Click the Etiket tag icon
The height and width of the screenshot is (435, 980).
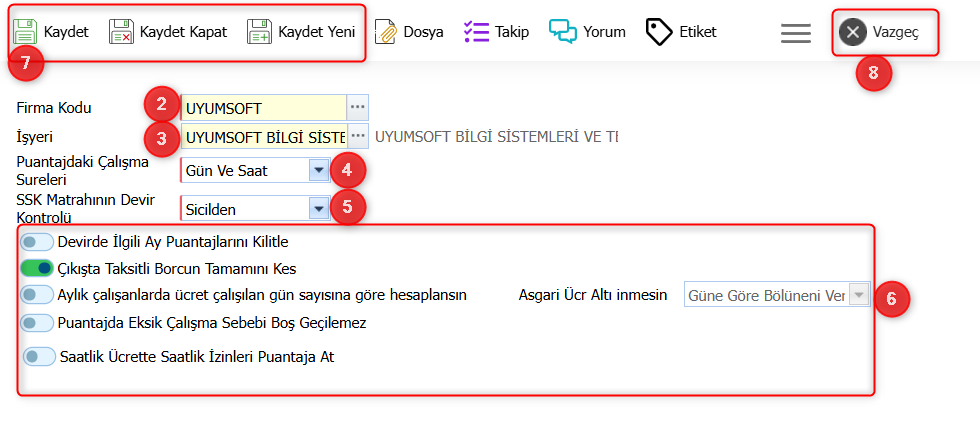coord(659,31)
